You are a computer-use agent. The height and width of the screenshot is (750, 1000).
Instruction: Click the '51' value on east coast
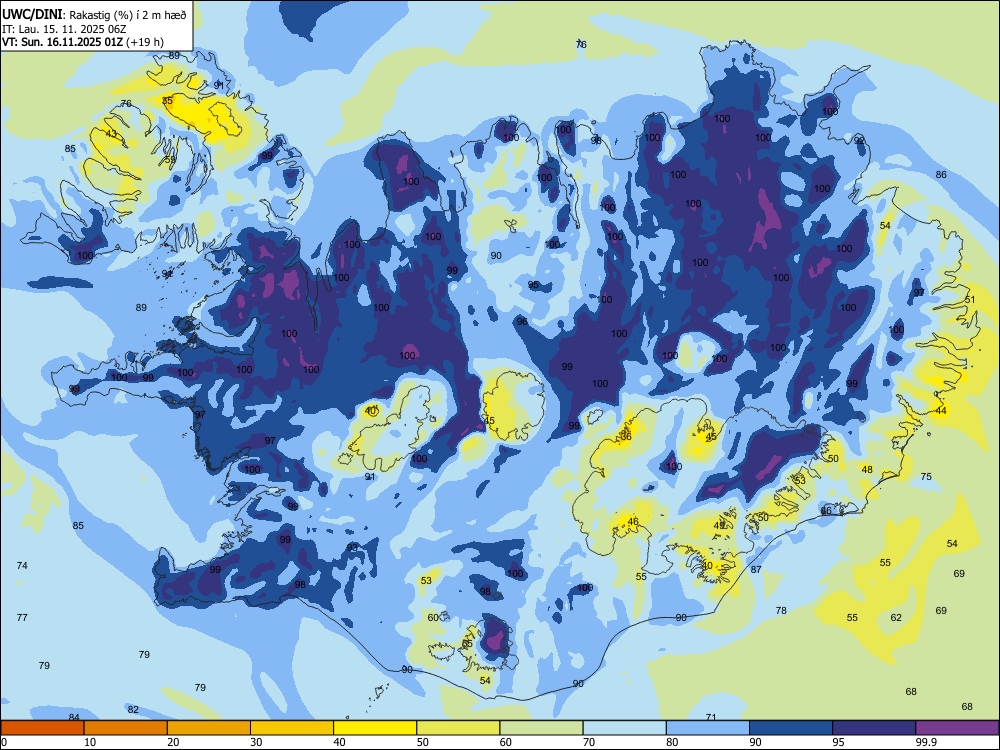(970, 300)
